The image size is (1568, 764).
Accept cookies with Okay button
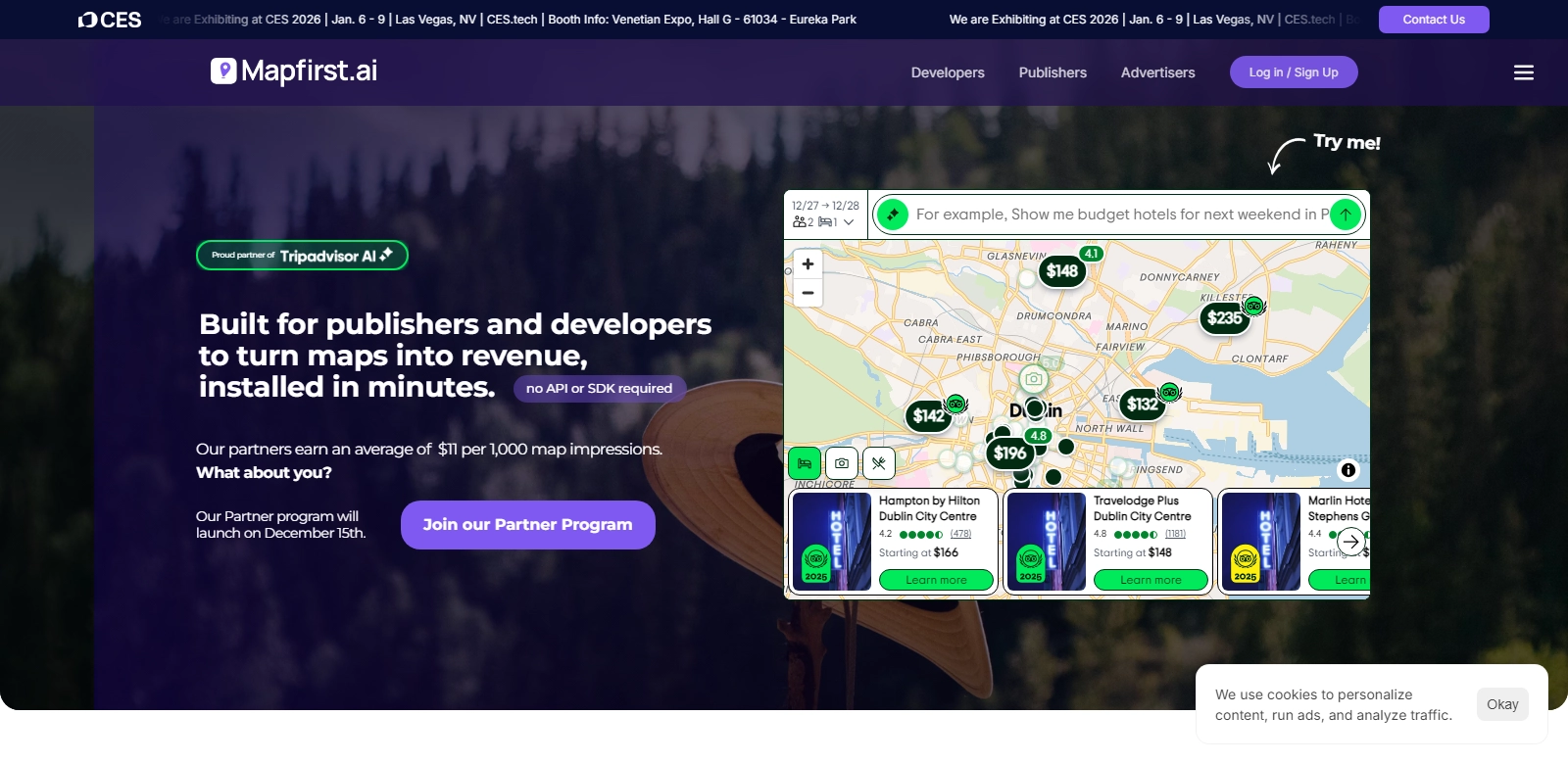[1502, 704]
